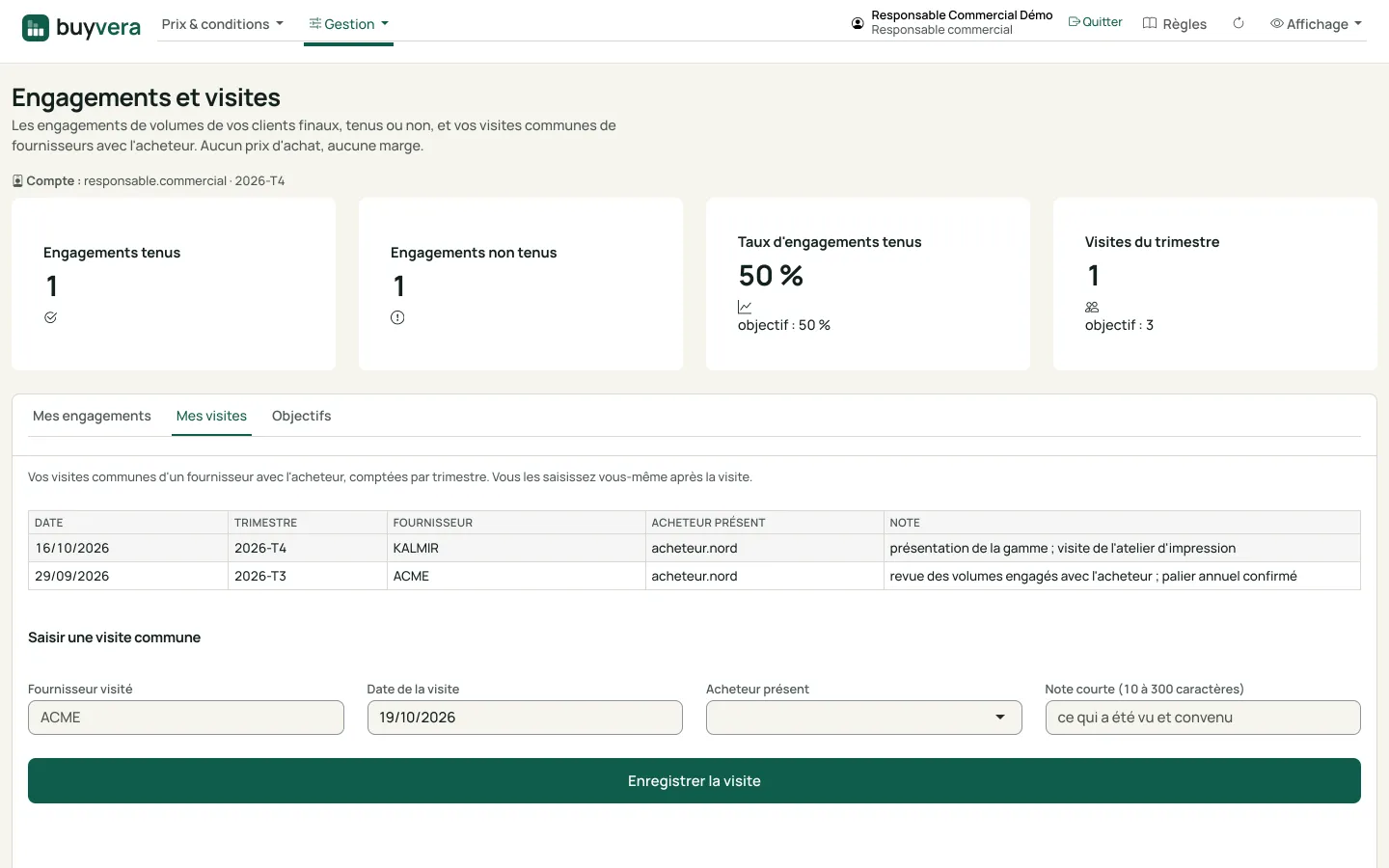Click the user account avatar icon
Viewport: 1389px width, 868px height.
tap(858, 23)
